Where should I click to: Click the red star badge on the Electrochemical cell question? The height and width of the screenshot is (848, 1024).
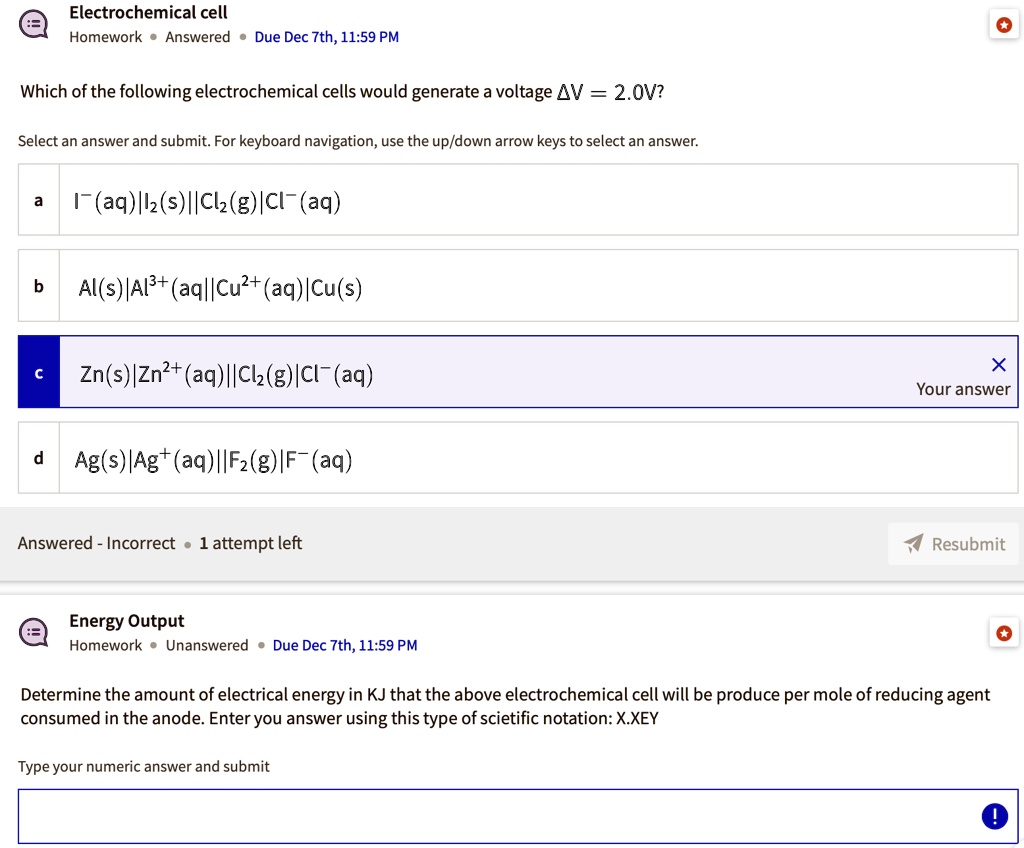click(1004, 24)
